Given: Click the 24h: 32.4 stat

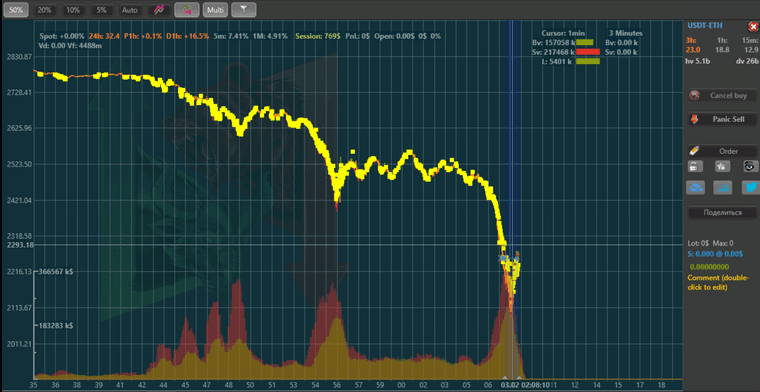Looking at the screenshot, I should (x=105, y=36).
